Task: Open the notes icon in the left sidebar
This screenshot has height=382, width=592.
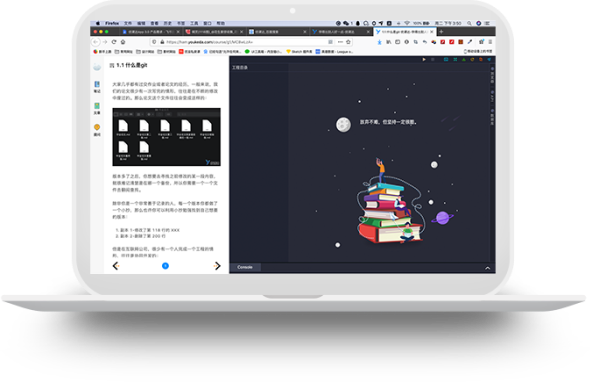Action: pos(97,86)
